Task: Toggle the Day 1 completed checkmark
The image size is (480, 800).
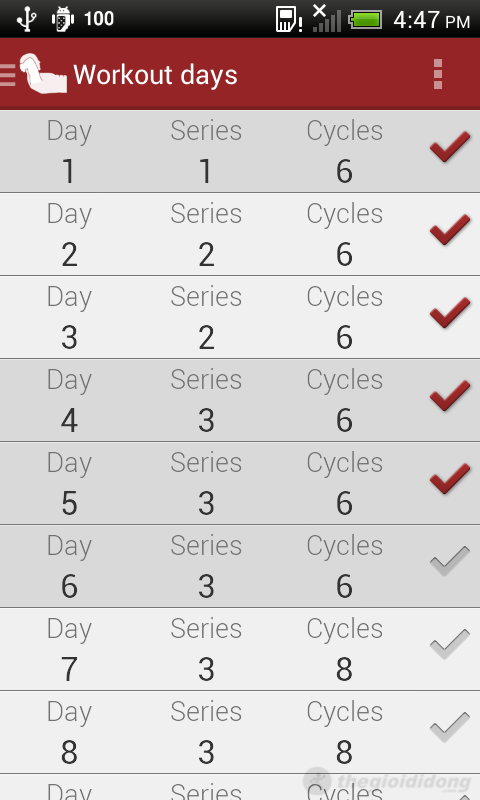Action: (450, 146)
